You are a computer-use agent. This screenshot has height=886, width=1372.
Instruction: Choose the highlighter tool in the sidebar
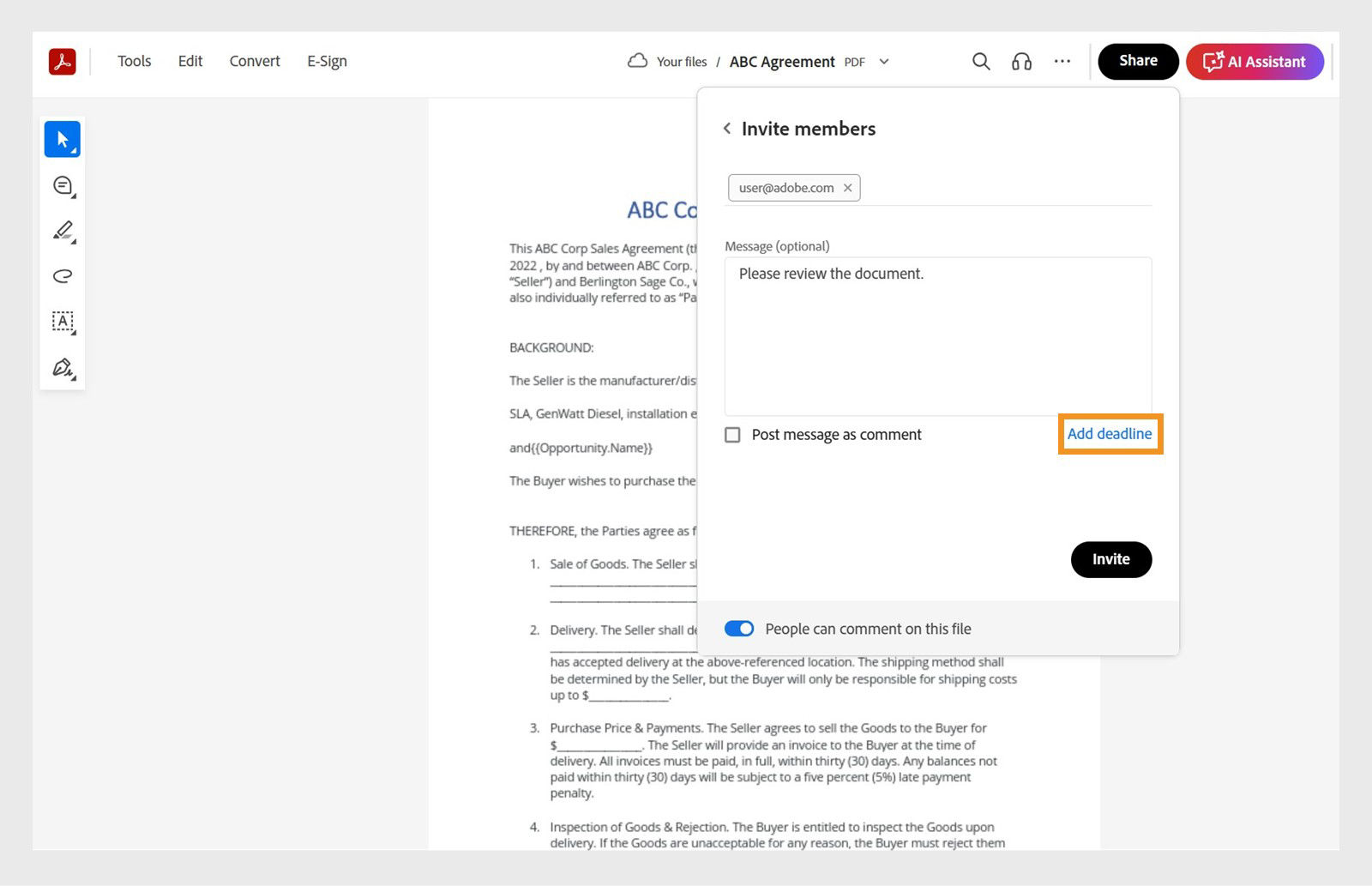62,230
